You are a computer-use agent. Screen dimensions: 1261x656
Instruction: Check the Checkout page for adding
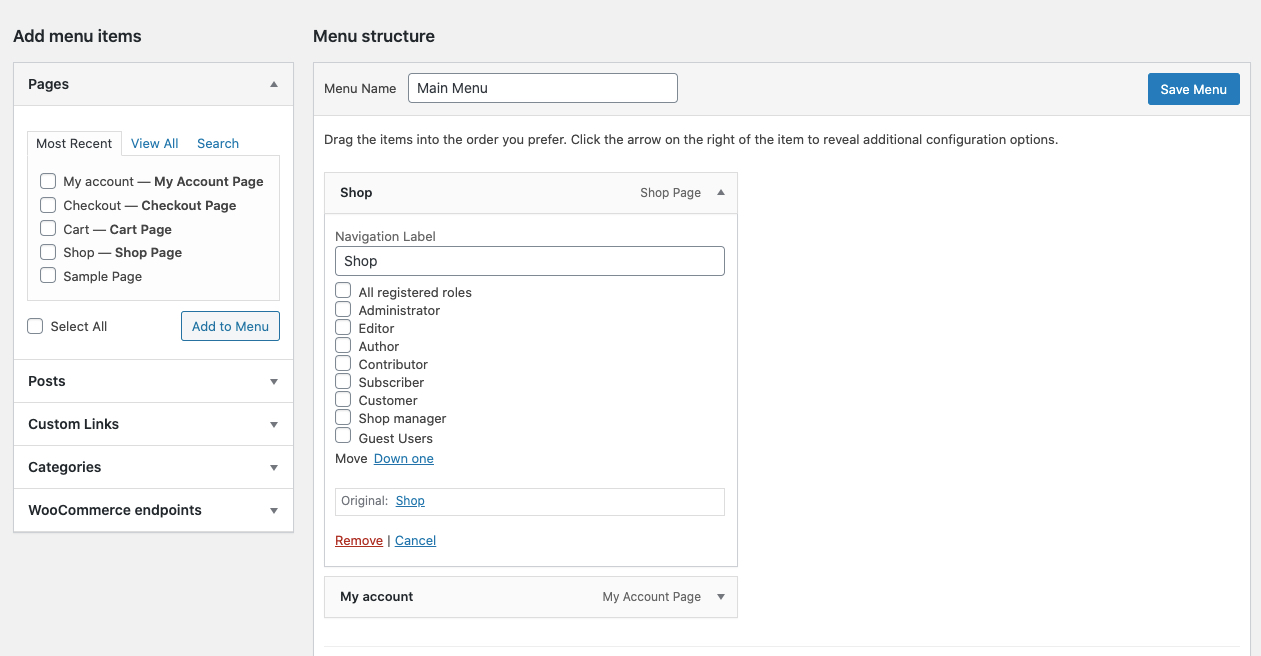tap(47, 205)
